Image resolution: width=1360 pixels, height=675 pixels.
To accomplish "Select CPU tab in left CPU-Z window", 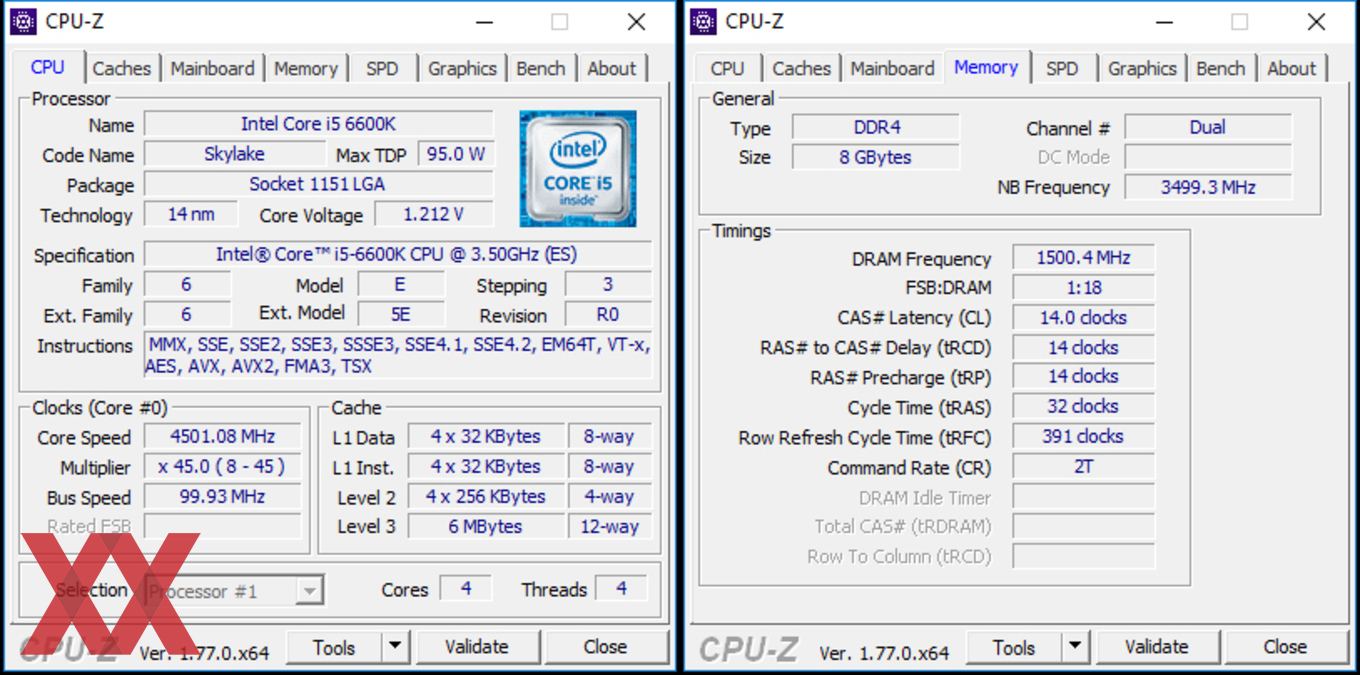I will click(48, 67).
